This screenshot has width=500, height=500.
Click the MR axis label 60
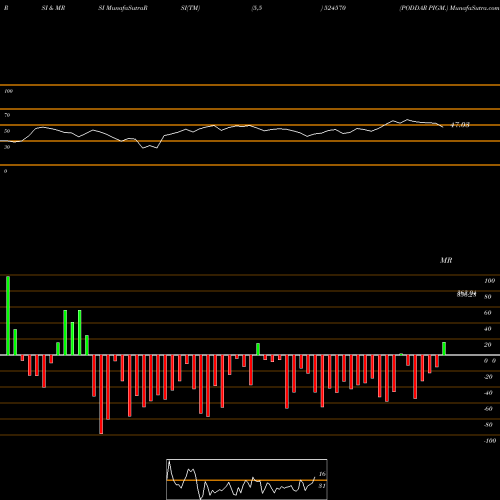click(488, 313)
